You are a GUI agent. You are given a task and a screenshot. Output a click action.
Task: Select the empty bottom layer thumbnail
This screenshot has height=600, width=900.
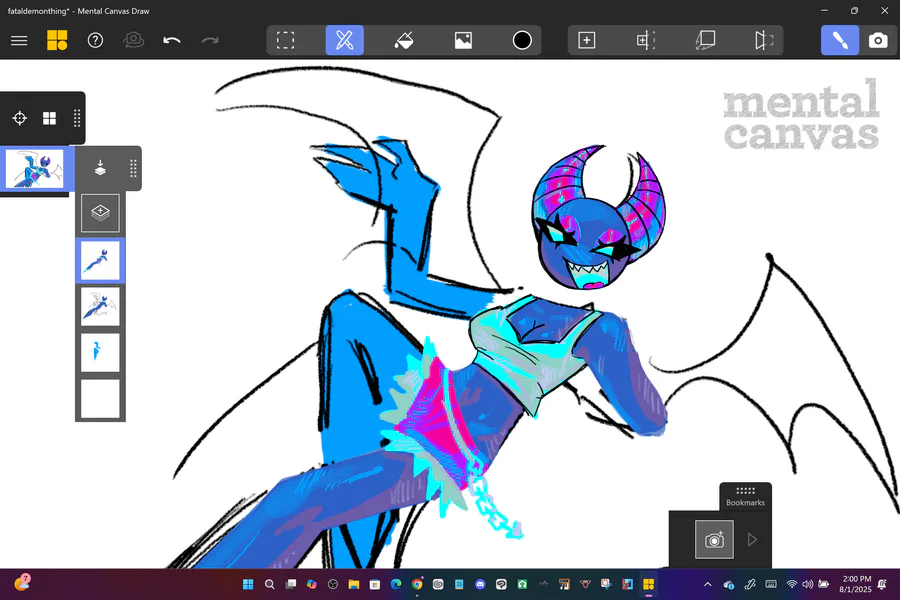[x=100, y=398]
